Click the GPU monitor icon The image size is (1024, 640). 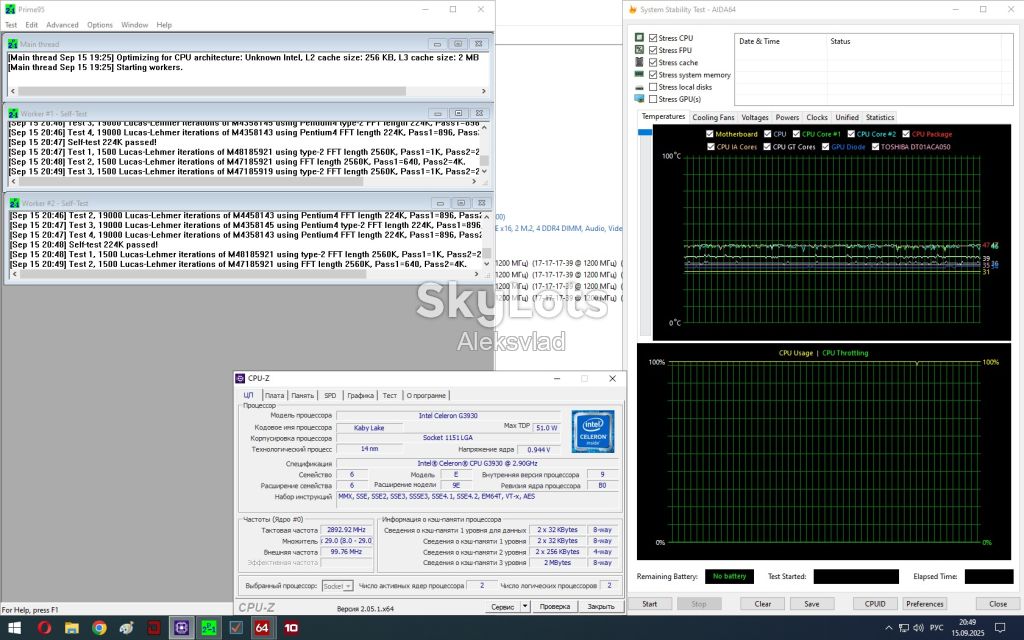(x=639, y=99)
